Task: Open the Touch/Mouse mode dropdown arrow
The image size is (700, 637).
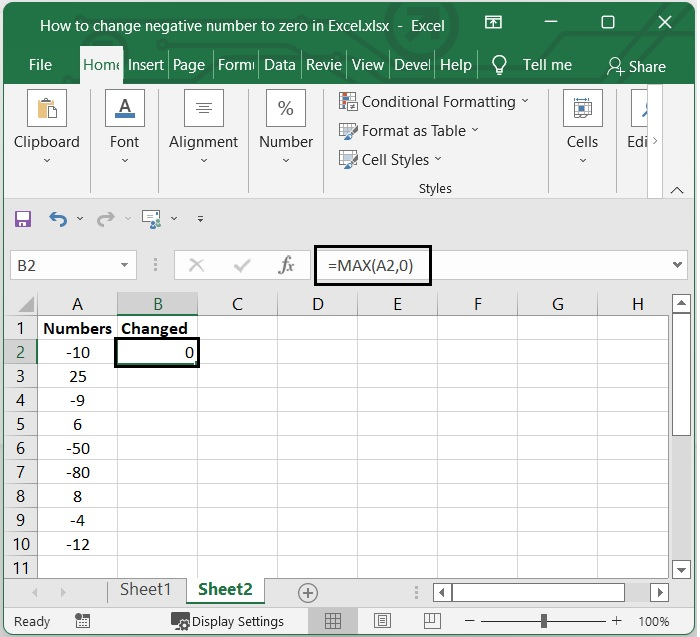Action: click(174, 219)
